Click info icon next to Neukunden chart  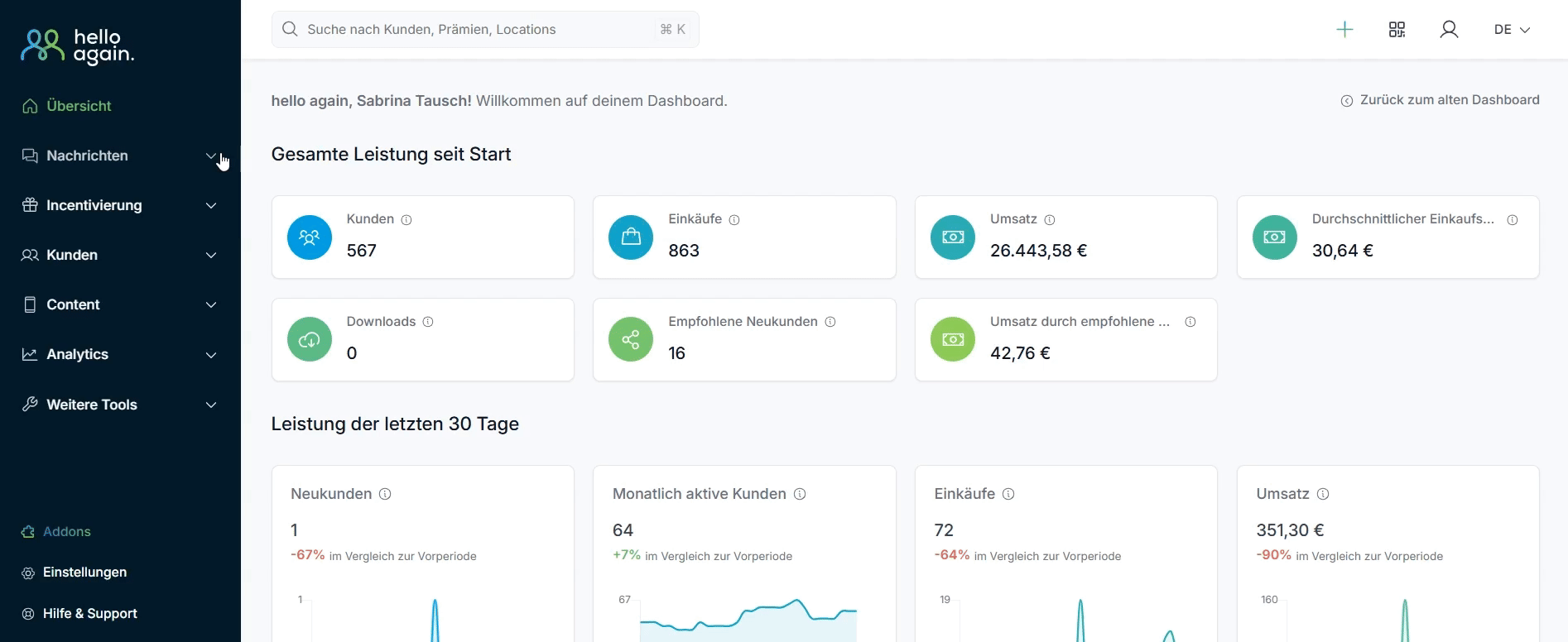[385, 494]
